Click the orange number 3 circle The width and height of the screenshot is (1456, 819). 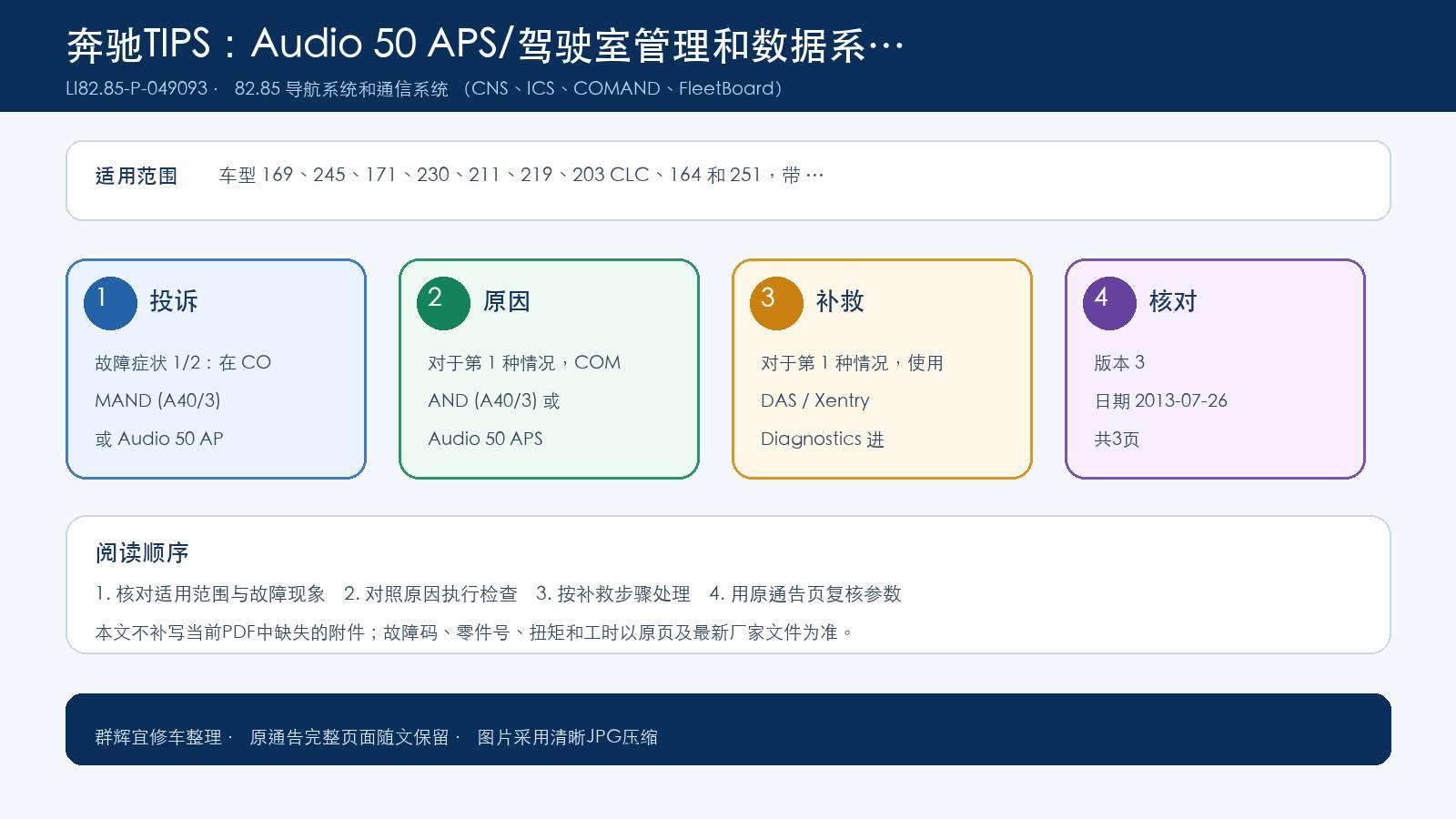coord(776,303)
